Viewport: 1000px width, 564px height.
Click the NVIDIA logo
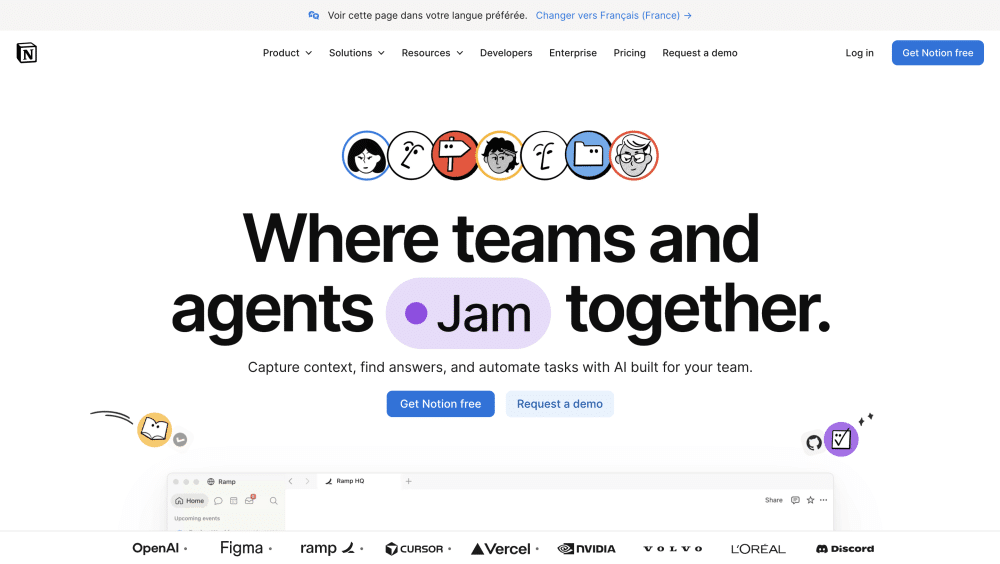tap(587, 549)
